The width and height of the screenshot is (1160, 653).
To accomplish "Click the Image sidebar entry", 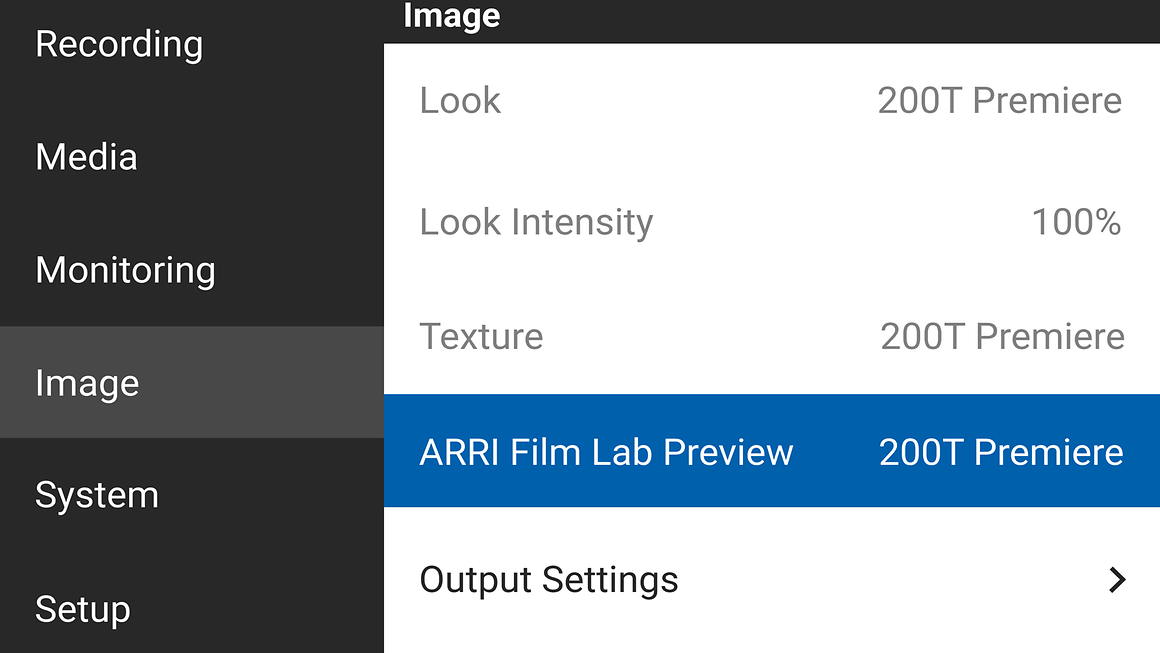I will pyautogui.click(x=87, y=383).
